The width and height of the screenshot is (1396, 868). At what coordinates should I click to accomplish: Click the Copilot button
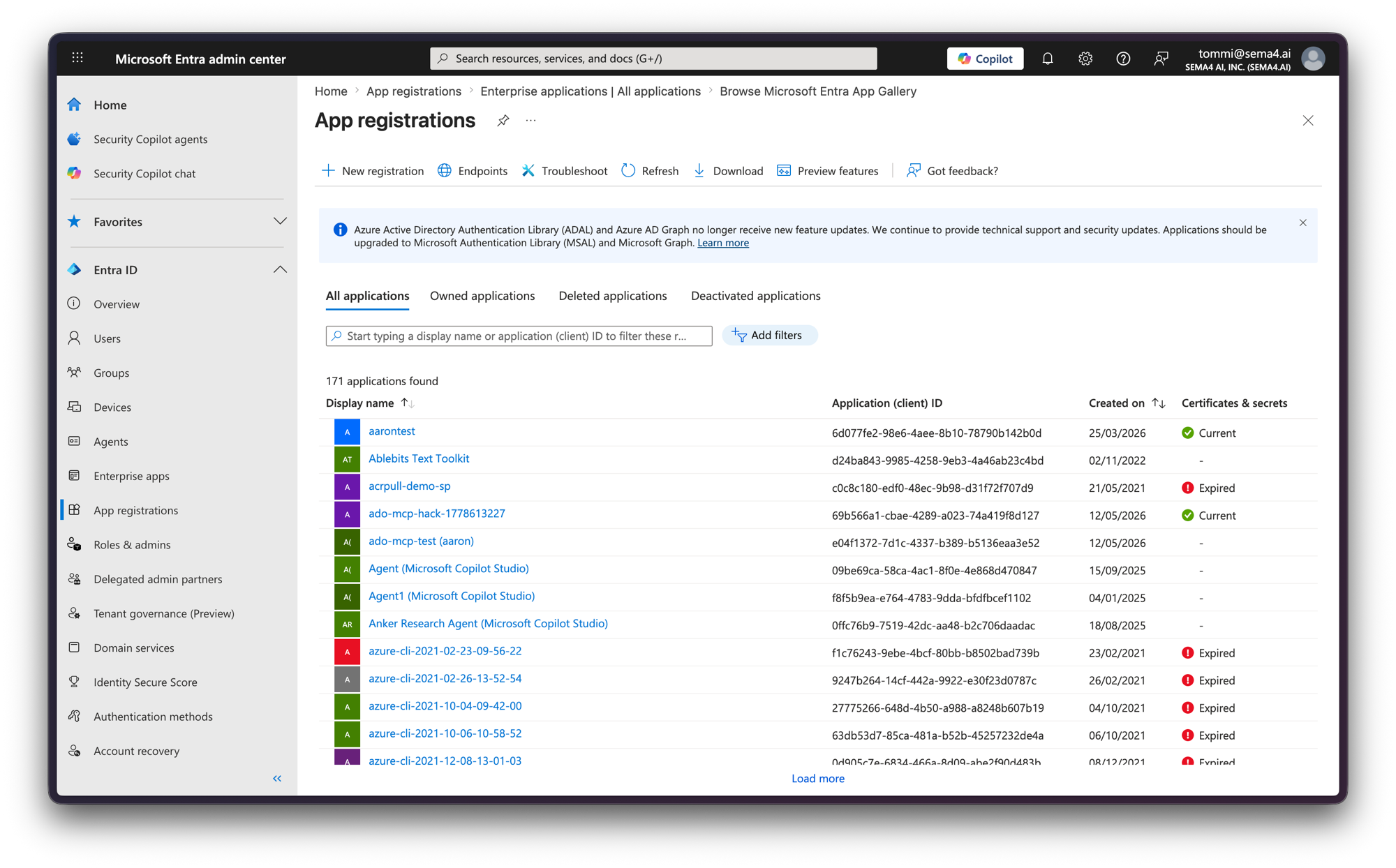pyautogui.click(x=985, y=59)
